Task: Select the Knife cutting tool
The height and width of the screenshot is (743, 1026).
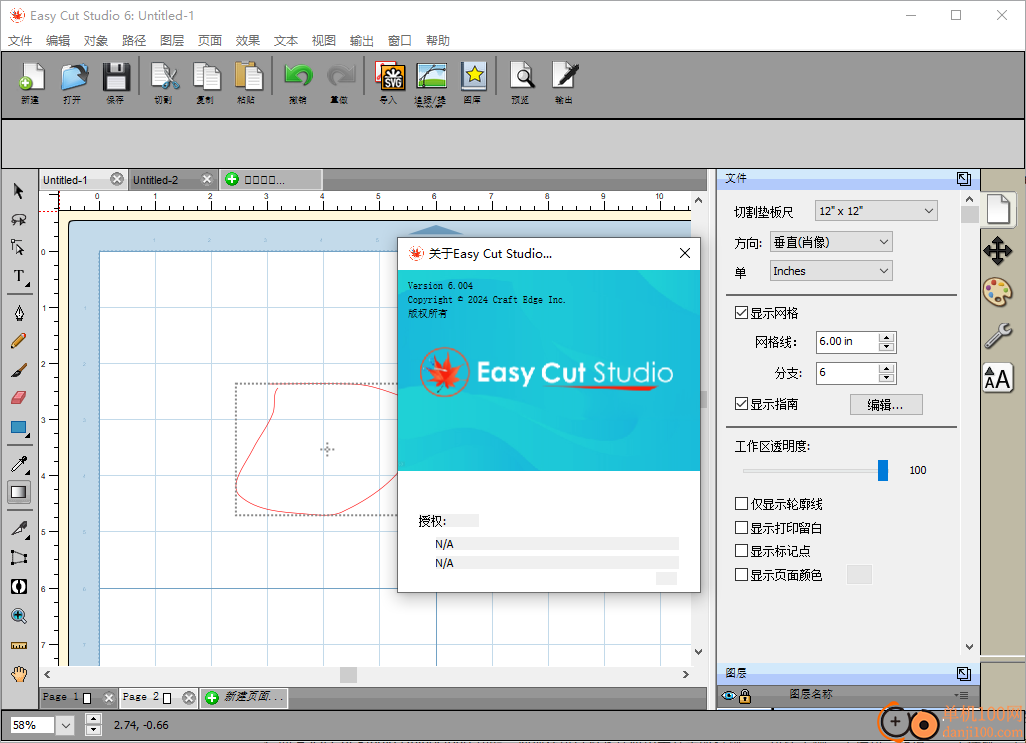Action: (x=19, y=528)
